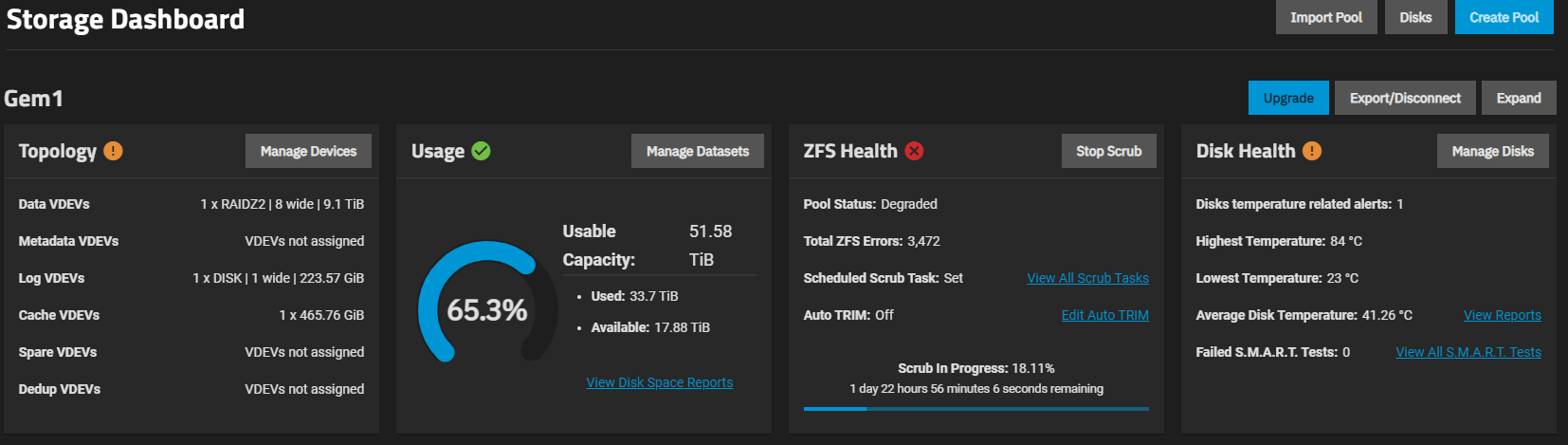This screenshot has height=445, width=1568.
Task: Click the ZFS Health red error icon
Action: click(914, 151)
